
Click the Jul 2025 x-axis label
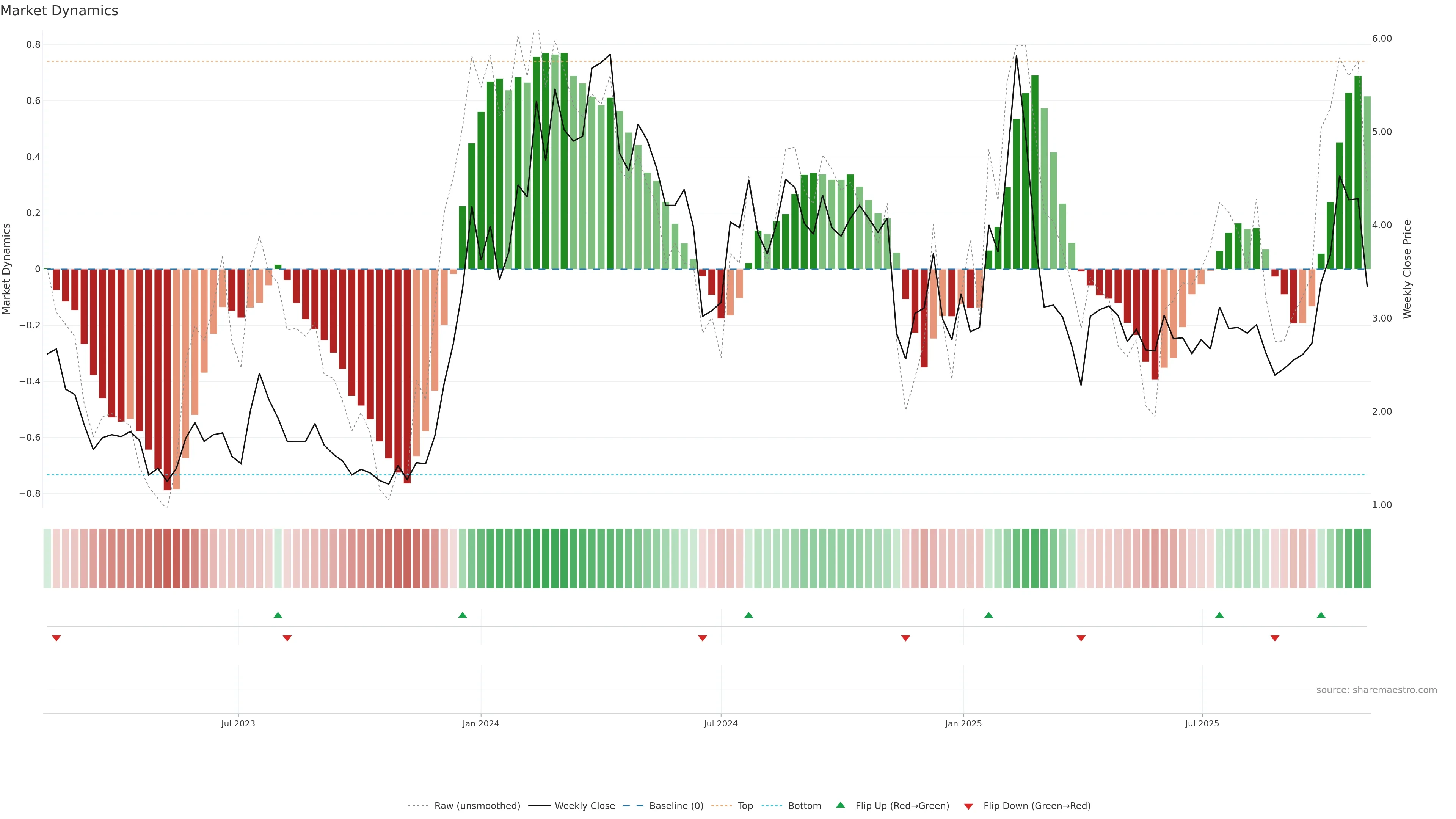coord(1202,723)
